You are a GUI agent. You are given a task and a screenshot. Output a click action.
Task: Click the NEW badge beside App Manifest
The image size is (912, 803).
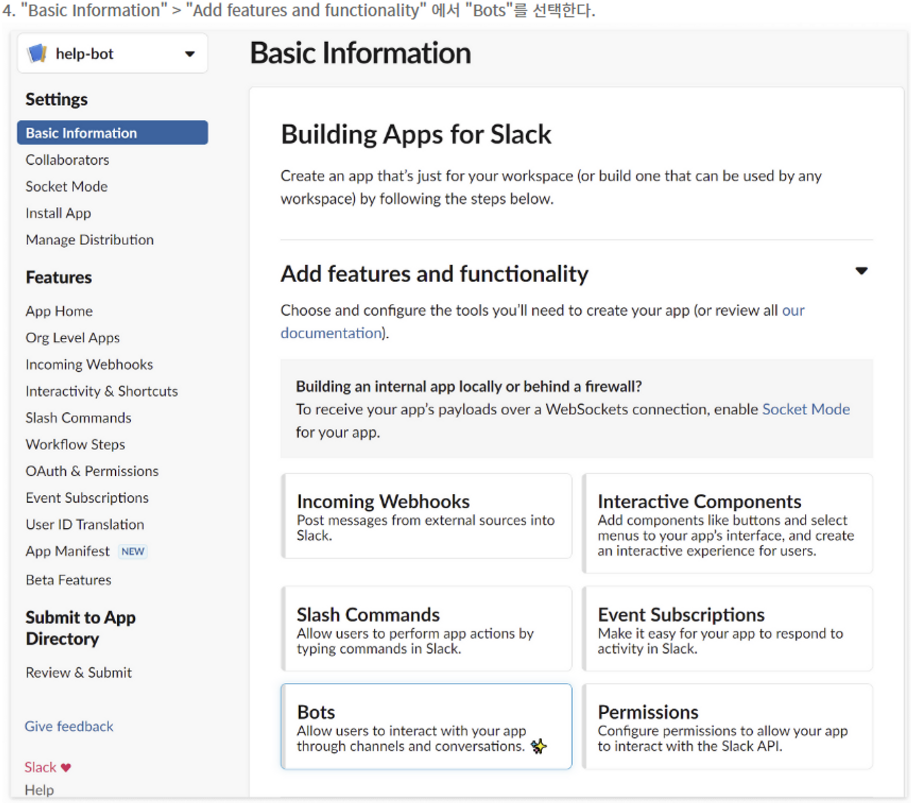click(133, 551)
